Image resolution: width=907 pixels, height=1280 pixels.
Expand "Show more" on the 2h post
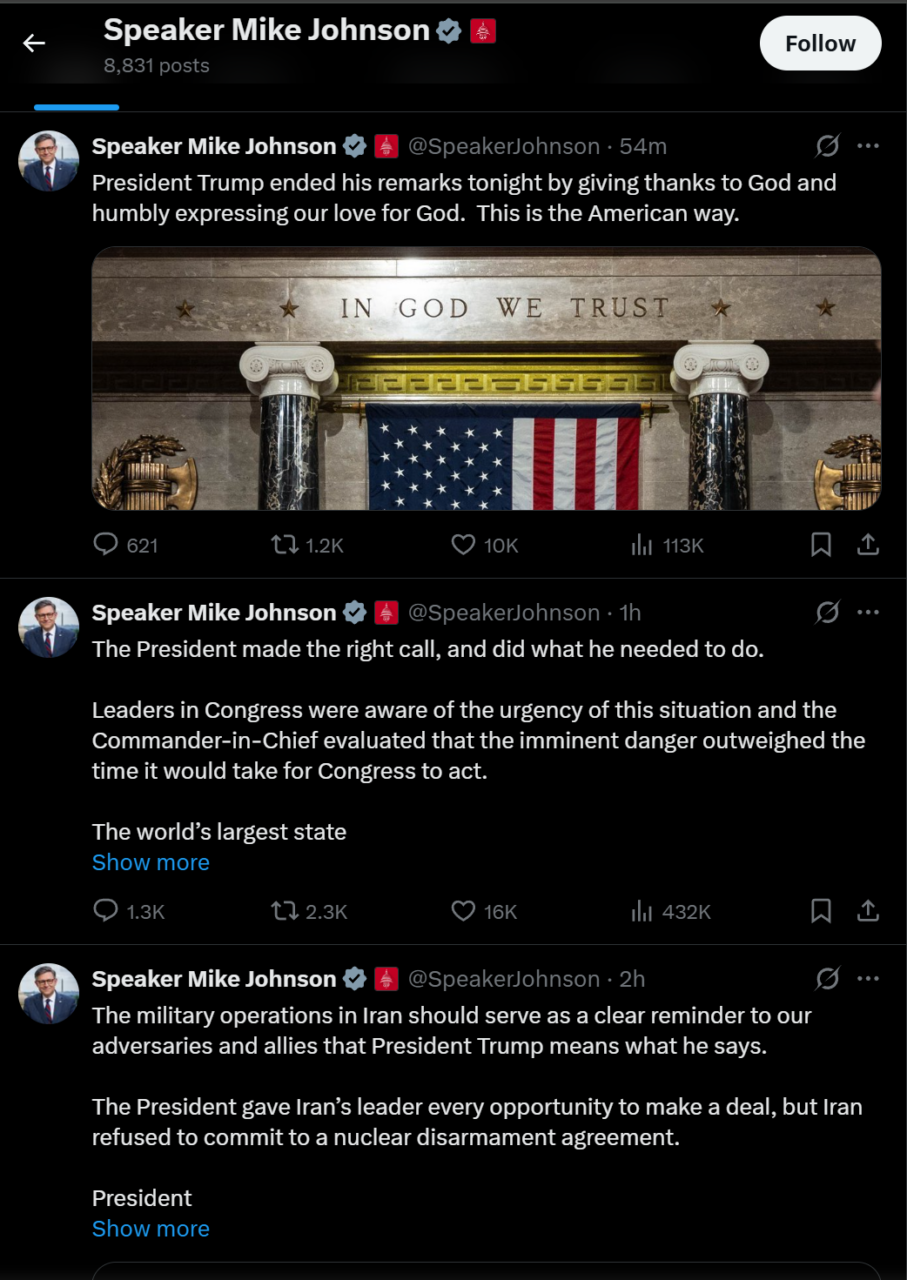151,1228
